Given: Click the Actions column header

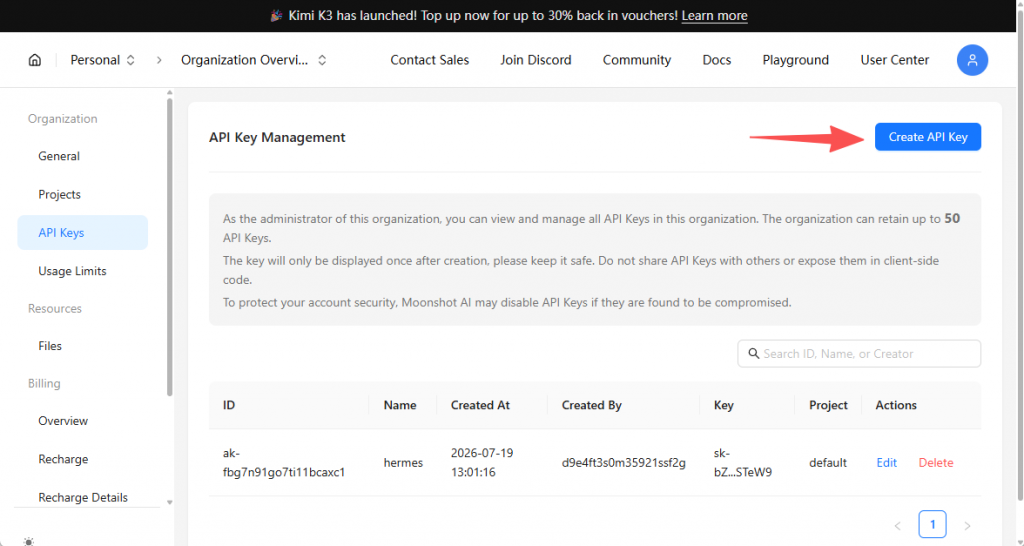Looking at the screenshot, I should click(896, 405).
